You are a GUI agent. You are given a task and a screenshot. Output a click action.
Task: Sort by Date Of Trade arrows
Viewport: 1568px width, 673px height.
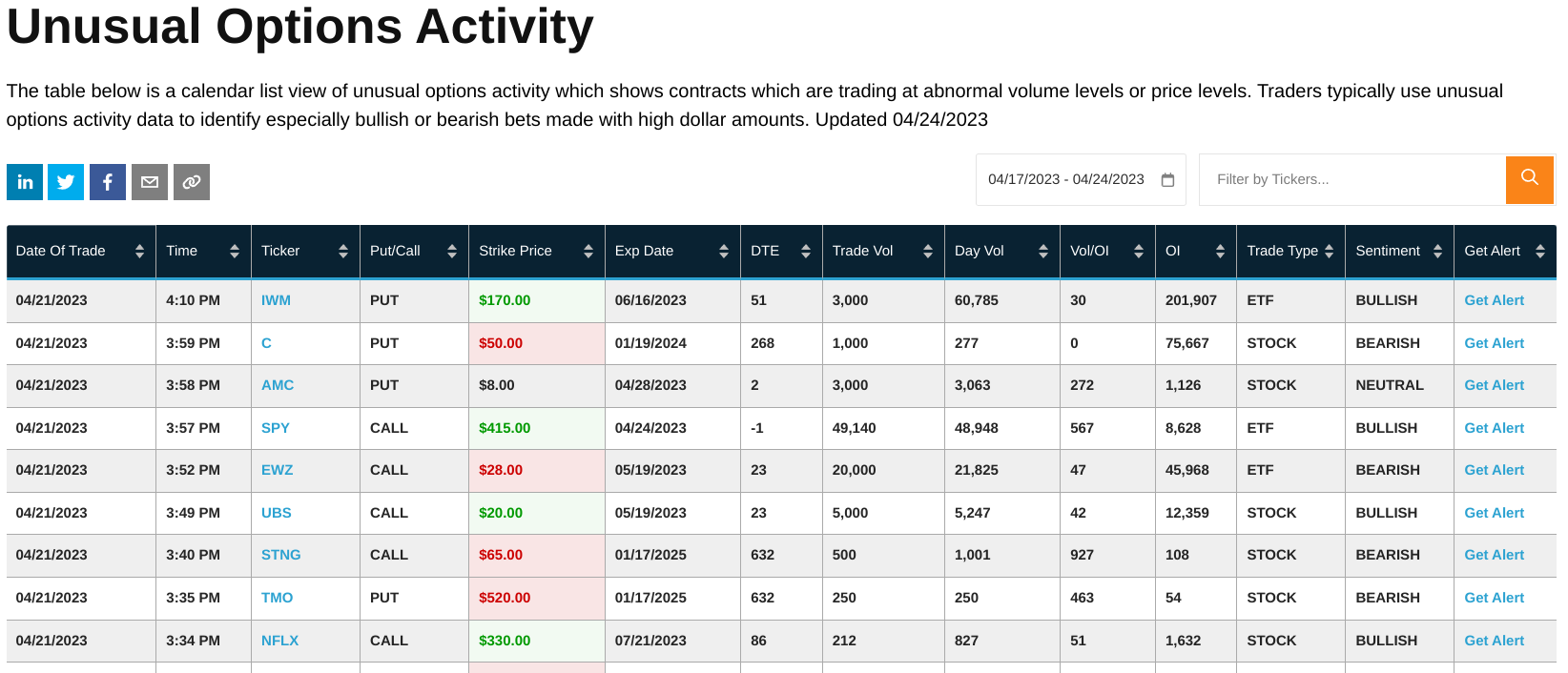[x=140, y=252]
